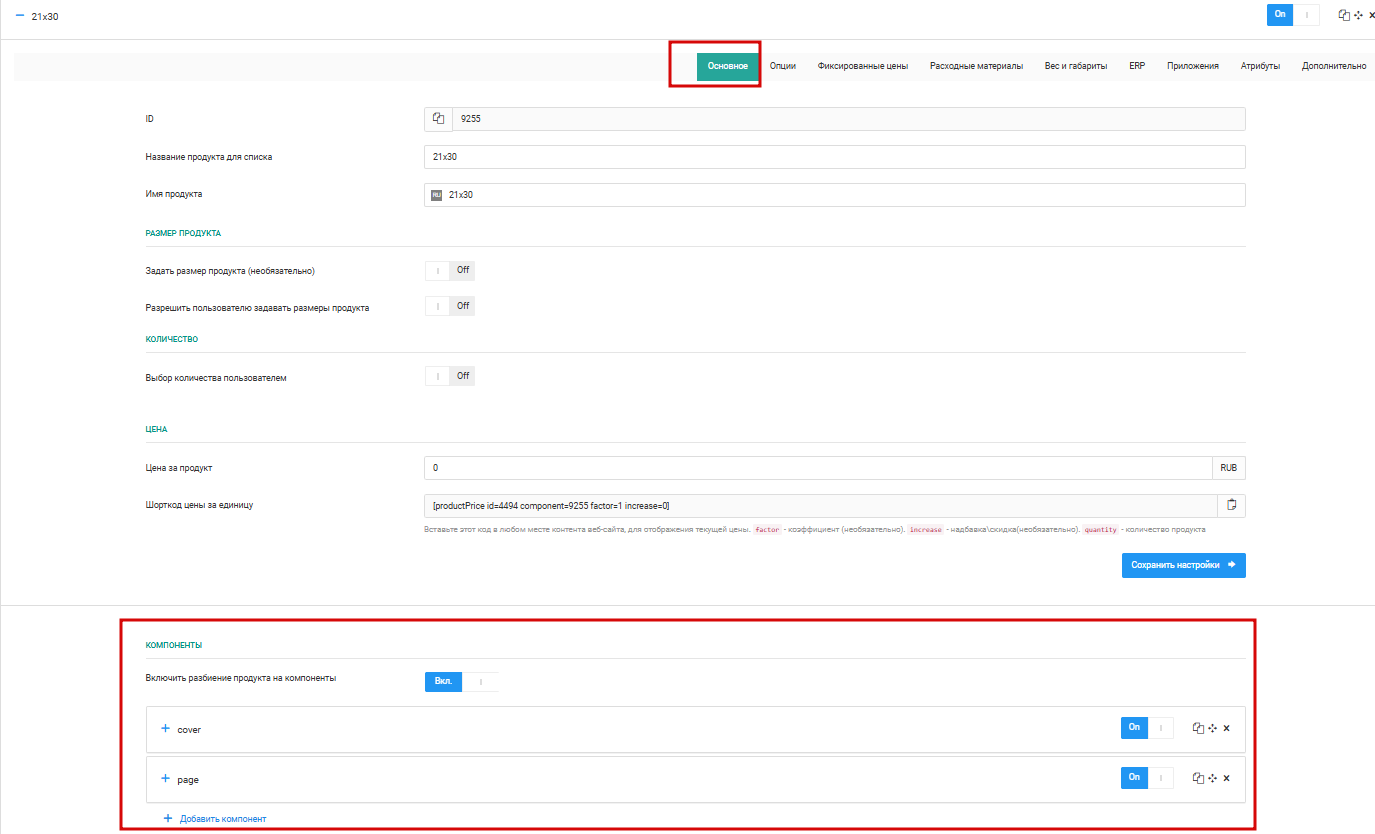1375x834 pixels.
Task: Copy the price shortcode to clipboard
Action: point(1232,505)
